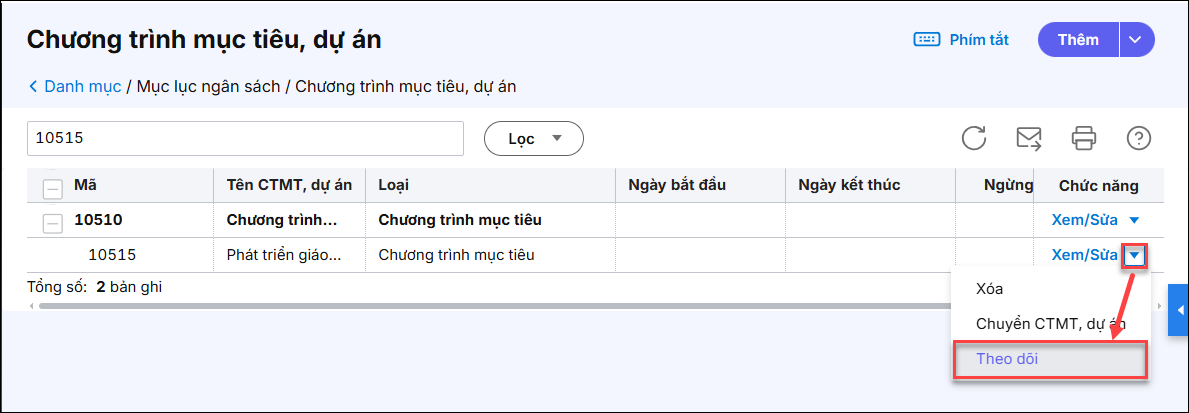
Task: Open help via the question mark icon
Action: point(1138,138)
